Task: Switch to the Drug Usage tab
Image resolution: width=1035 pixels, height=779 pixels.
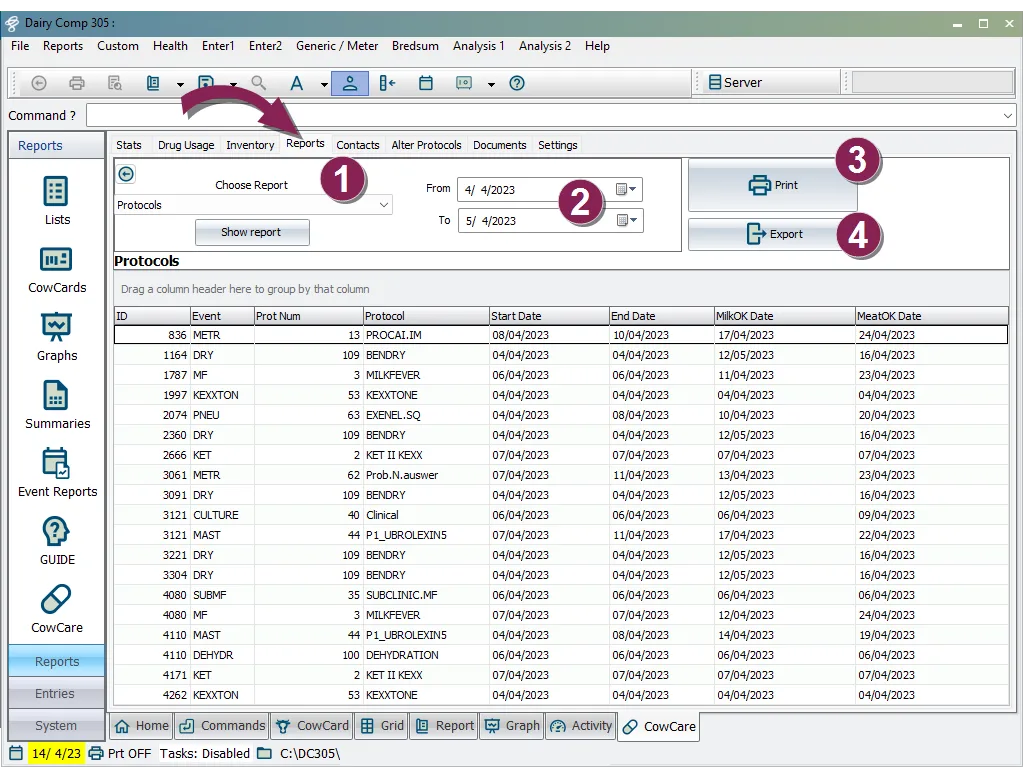Action: point(186,145)
